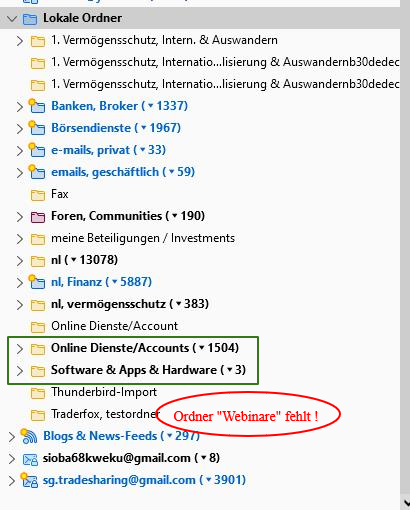The width and height of the screenshot is (410, 510).
Task: Click the Banken, Broker folder icon
Action: click(x=37, y=106)
